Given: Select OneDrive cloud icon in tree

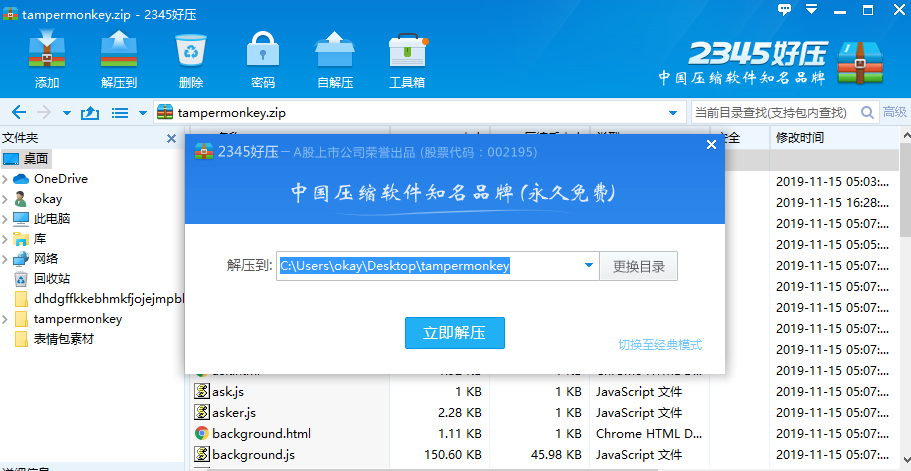Looking at the screenshot, I should coord(21,179).
